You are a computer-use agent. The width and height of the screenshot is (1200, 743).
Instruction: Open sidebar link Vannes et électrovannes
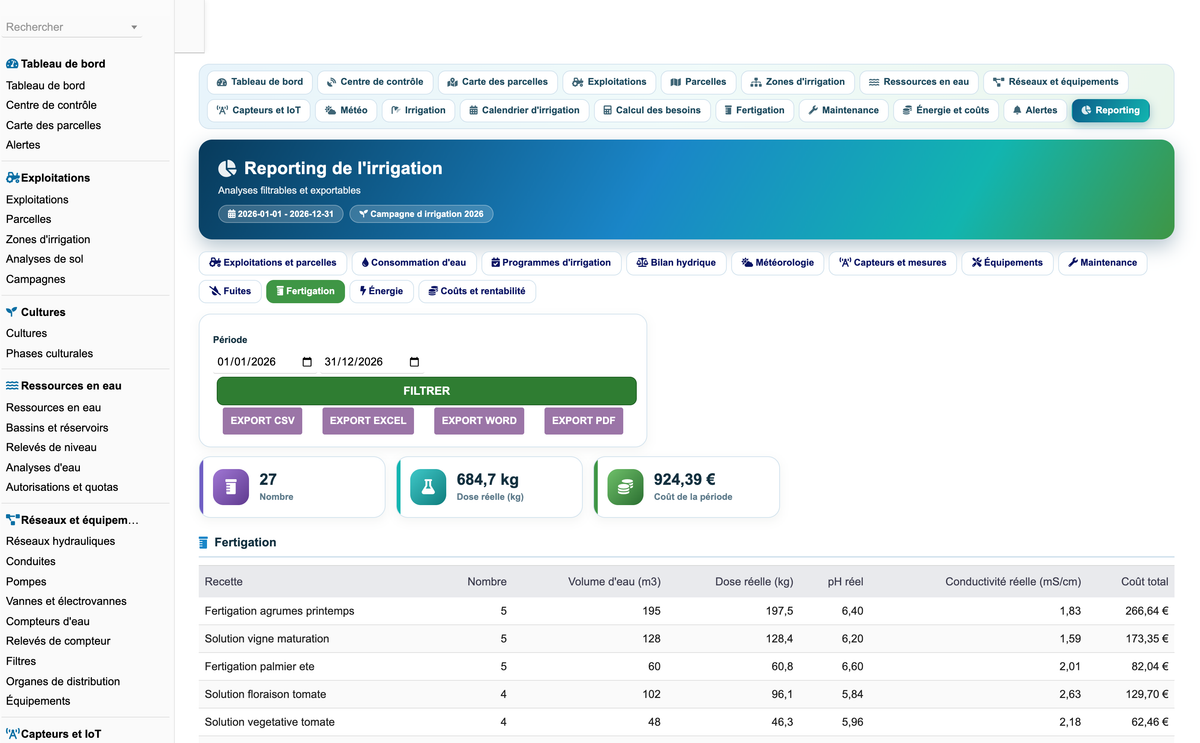coord(66,601)
